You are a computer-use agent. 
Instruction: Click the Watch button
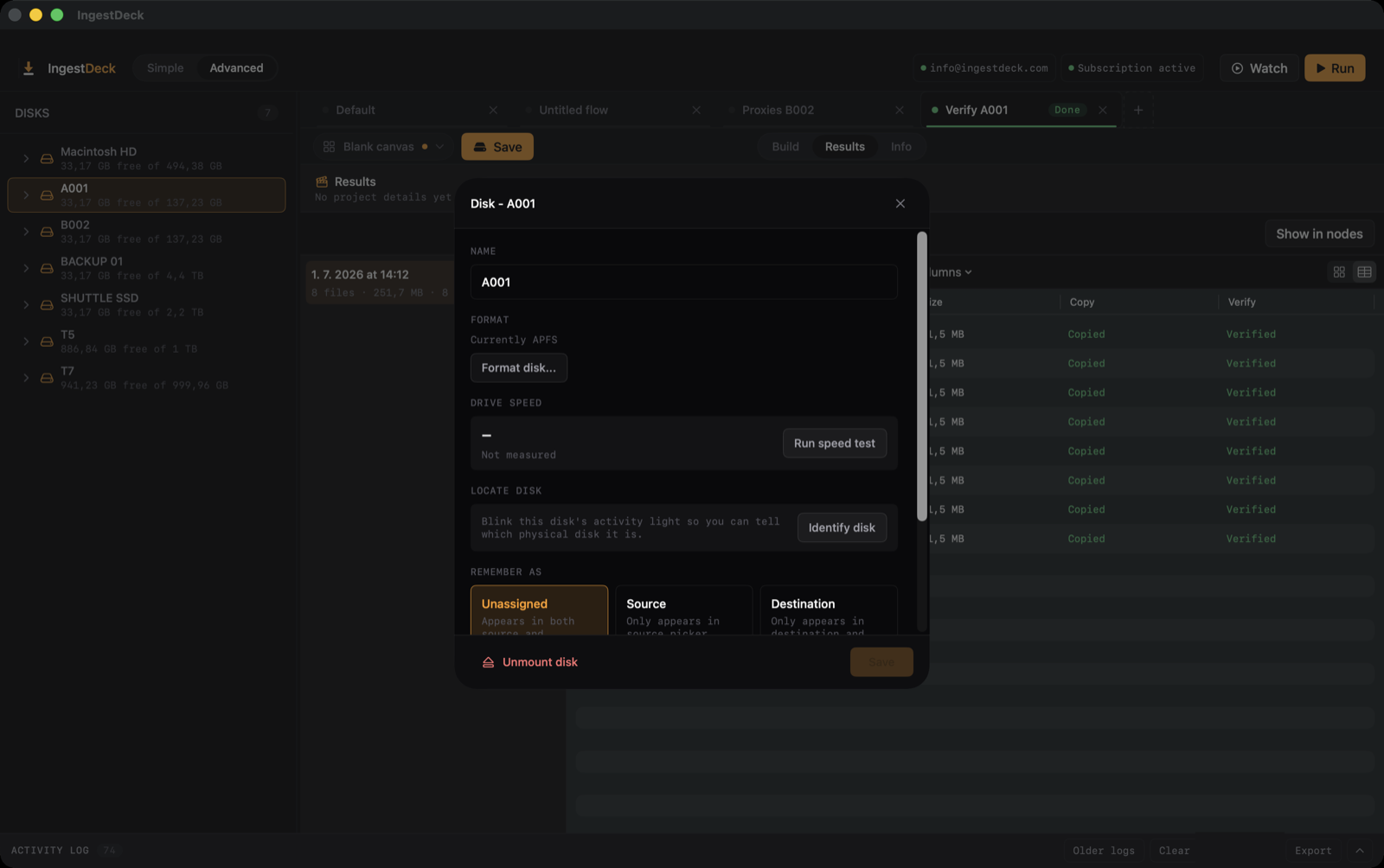point(1259,68)
